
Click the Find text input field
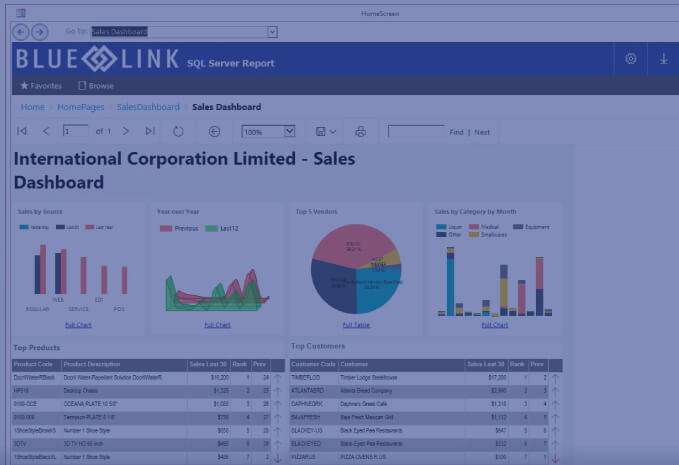pyautogui.click(x=415, y=131)
